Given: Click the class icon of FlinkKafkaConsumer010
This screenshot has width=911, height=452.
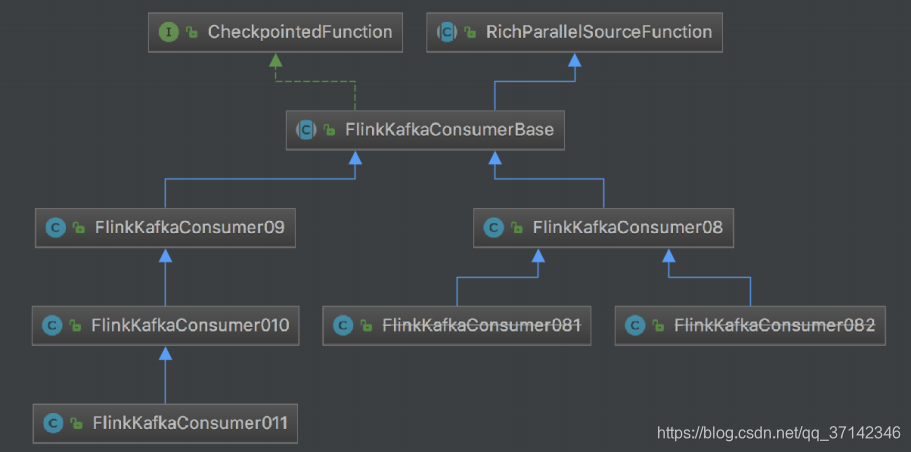Looking at the screenshot, I should pyautogui.click(x=52, y=326).
